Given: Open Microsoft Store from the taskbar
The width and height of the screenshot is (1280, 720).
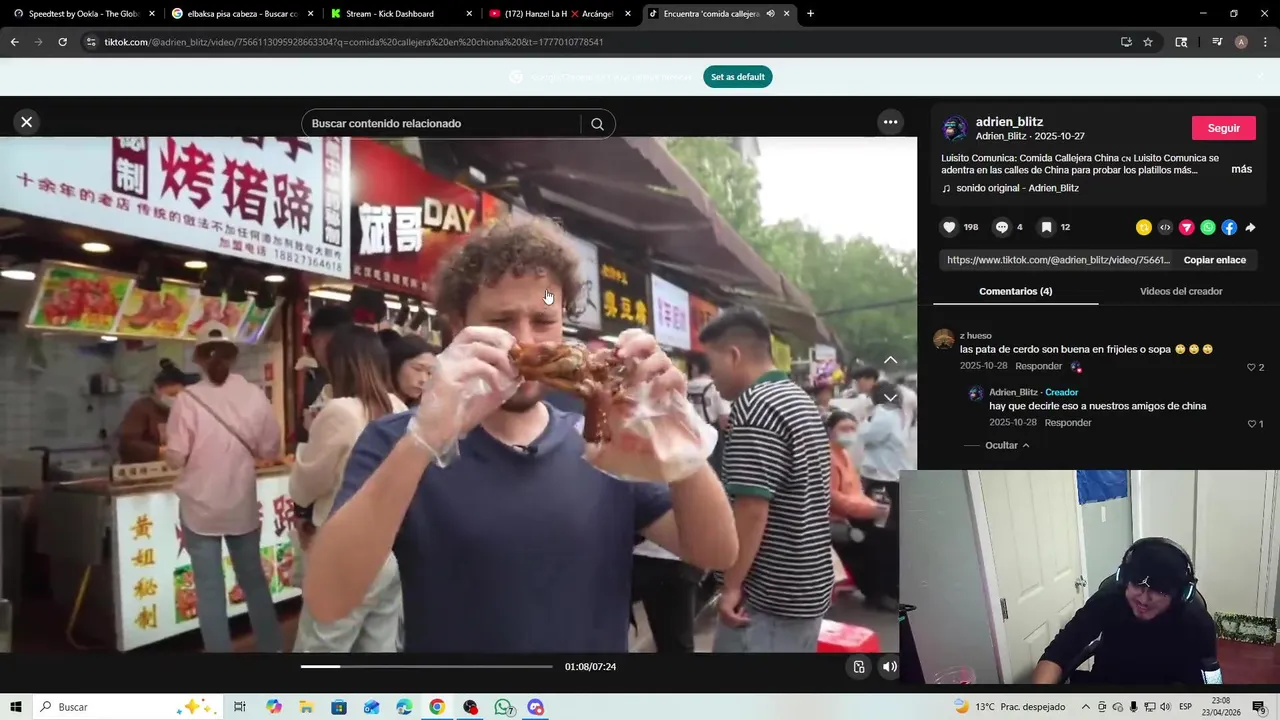Looking at the screenshot, I should point(339,707).
